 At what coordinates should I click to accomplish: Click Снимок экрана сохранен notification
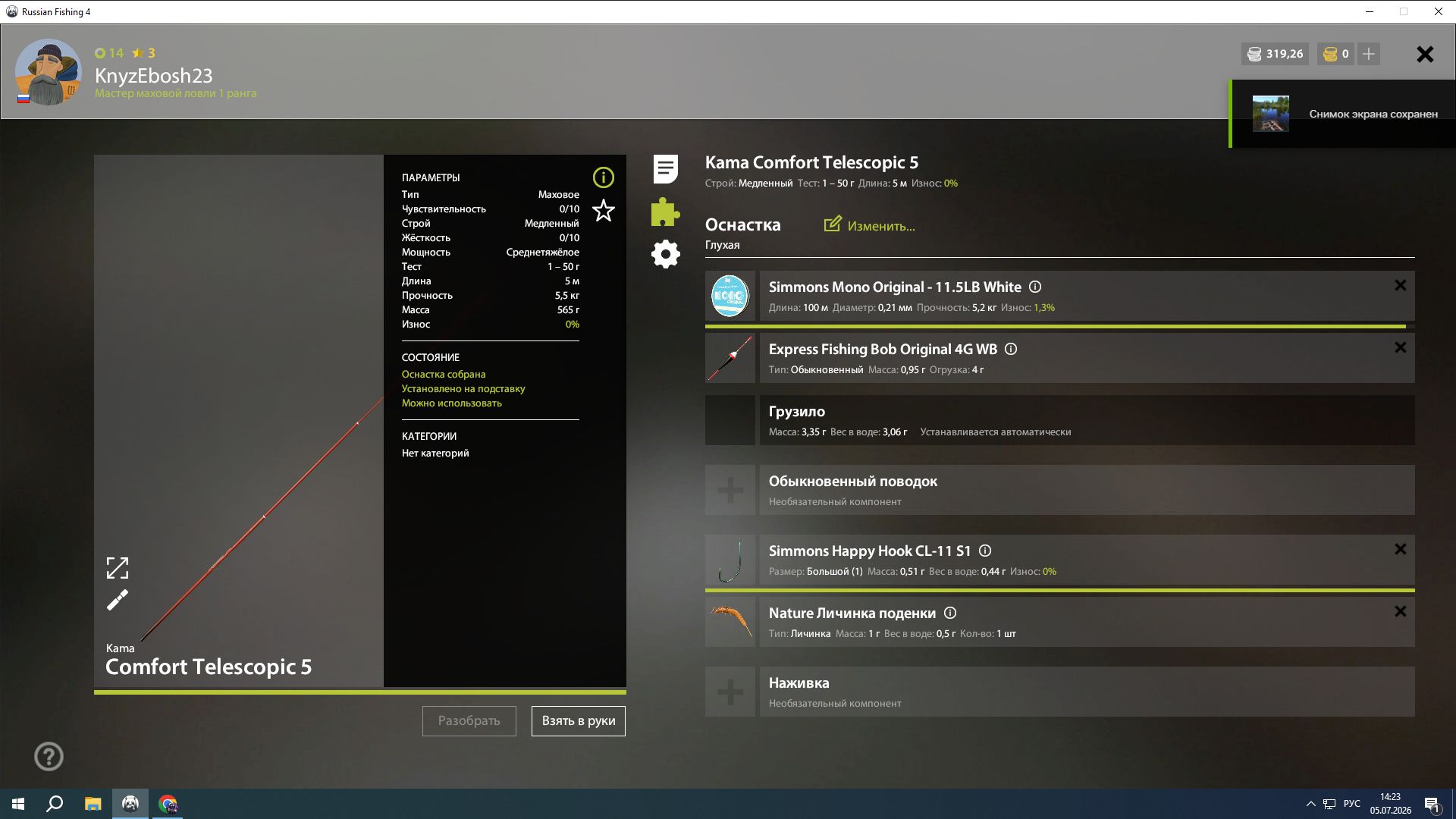pos(1373,114)
